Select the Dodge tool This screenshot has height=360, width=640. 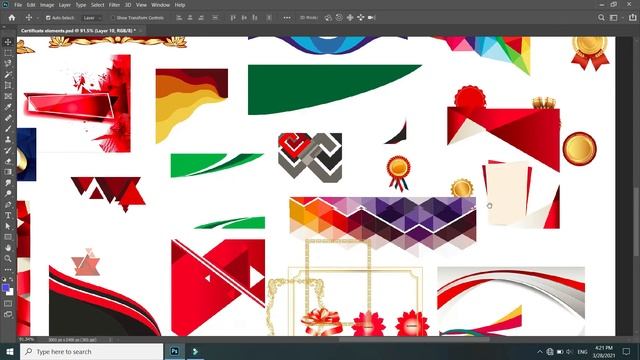(x=8, y=193)
